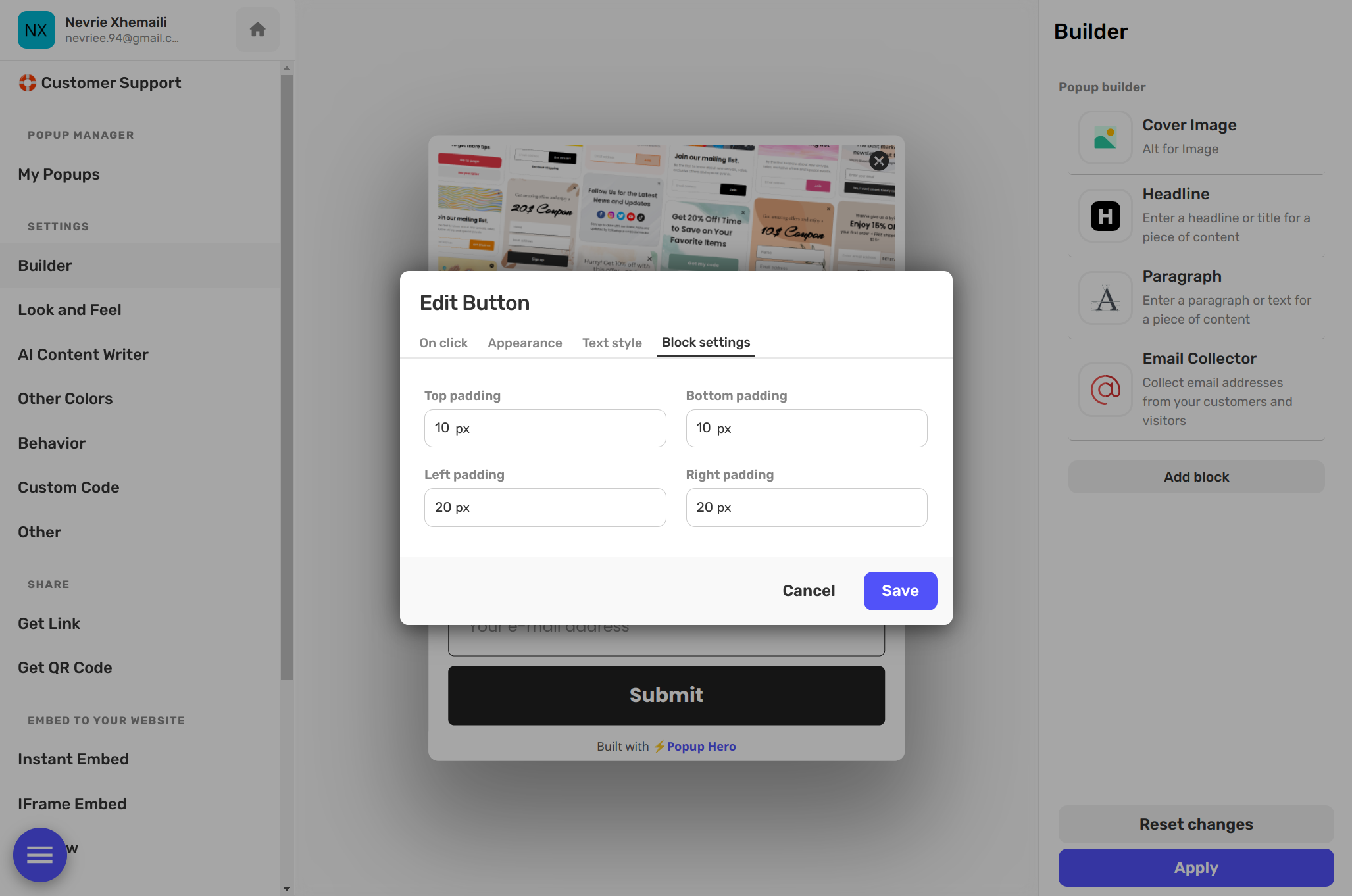Click the home icon in top navigation
Screen dimensions: 1352x896
tap(257, 29)
